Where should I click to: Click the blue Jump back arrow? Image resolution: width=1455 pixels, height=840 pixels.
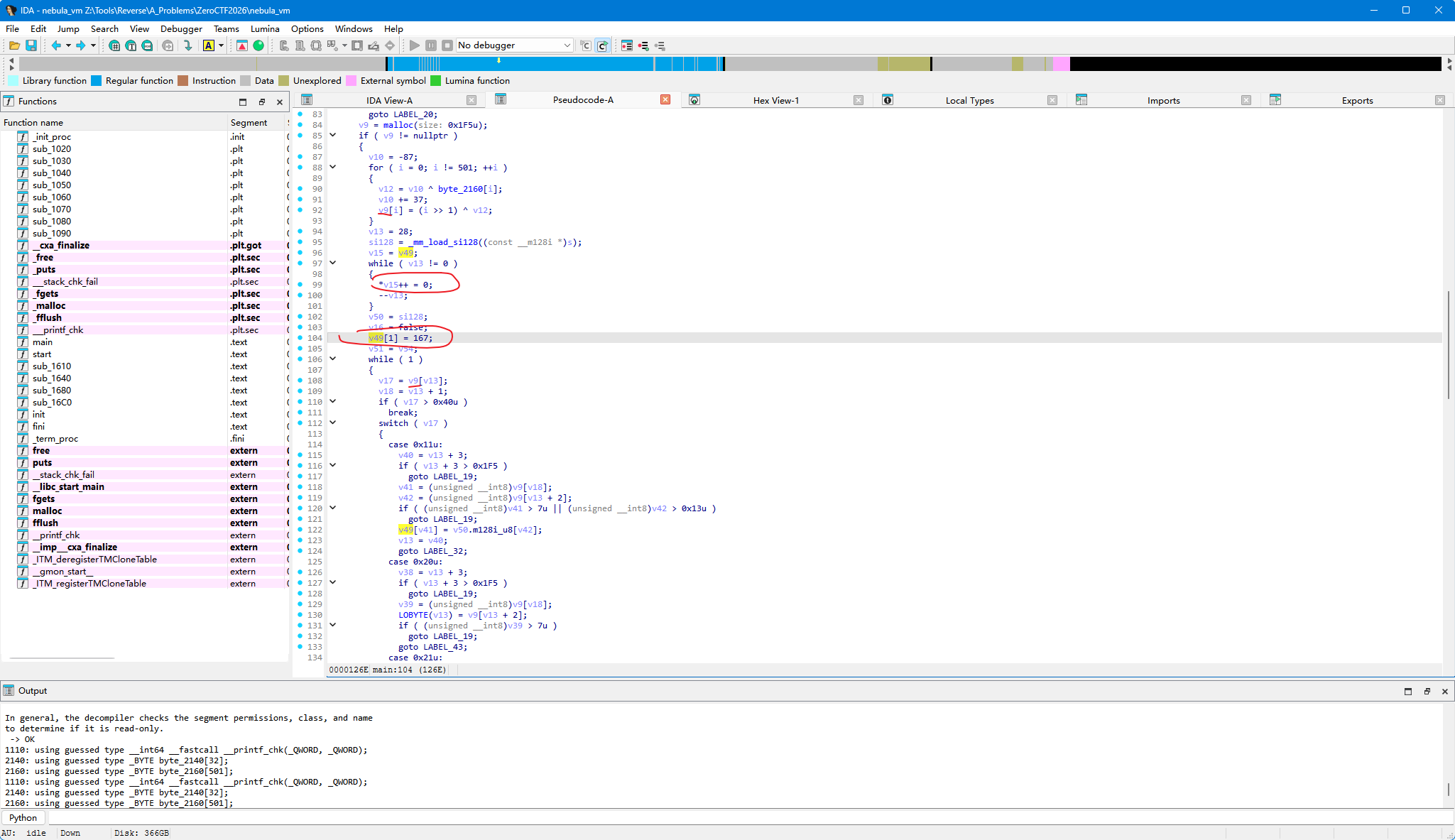[x=56, y=45]
